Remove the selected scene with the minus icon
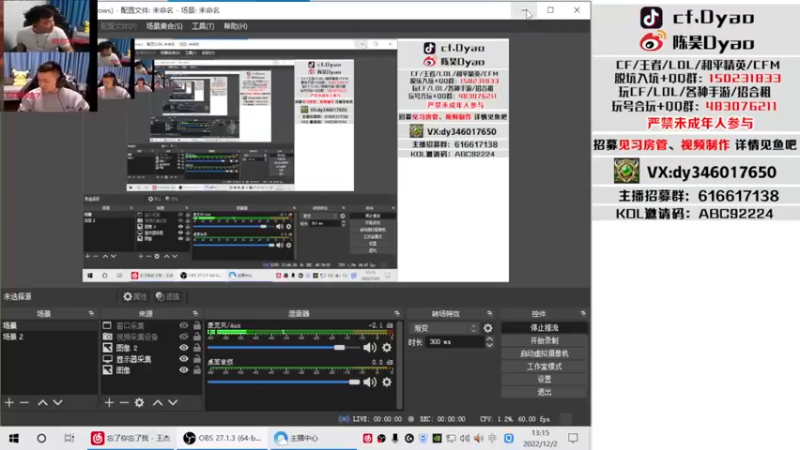 pos(24,403)
